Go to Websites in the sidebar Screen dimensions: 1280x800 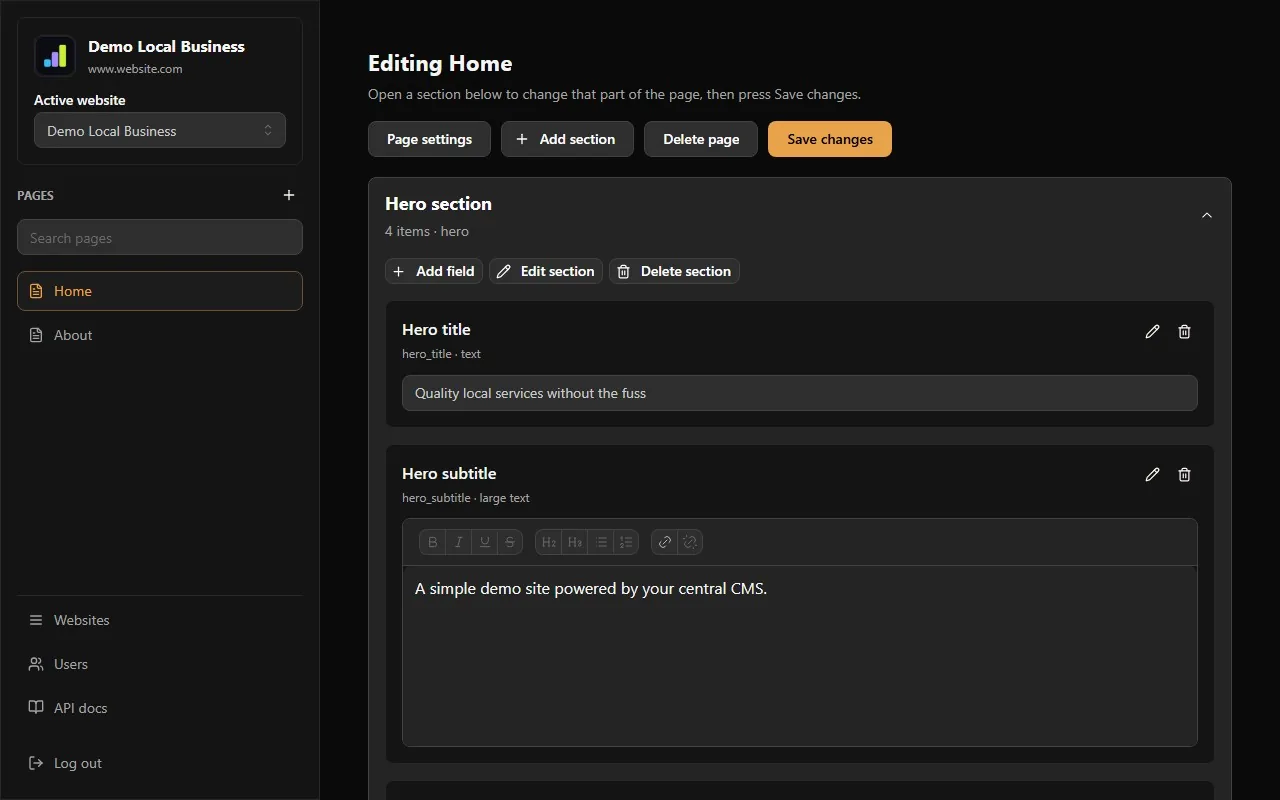point(160,620)
